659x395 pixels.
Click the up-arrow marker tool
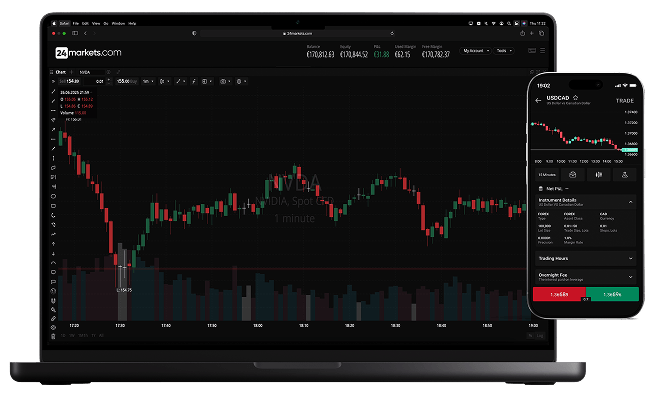53,244
